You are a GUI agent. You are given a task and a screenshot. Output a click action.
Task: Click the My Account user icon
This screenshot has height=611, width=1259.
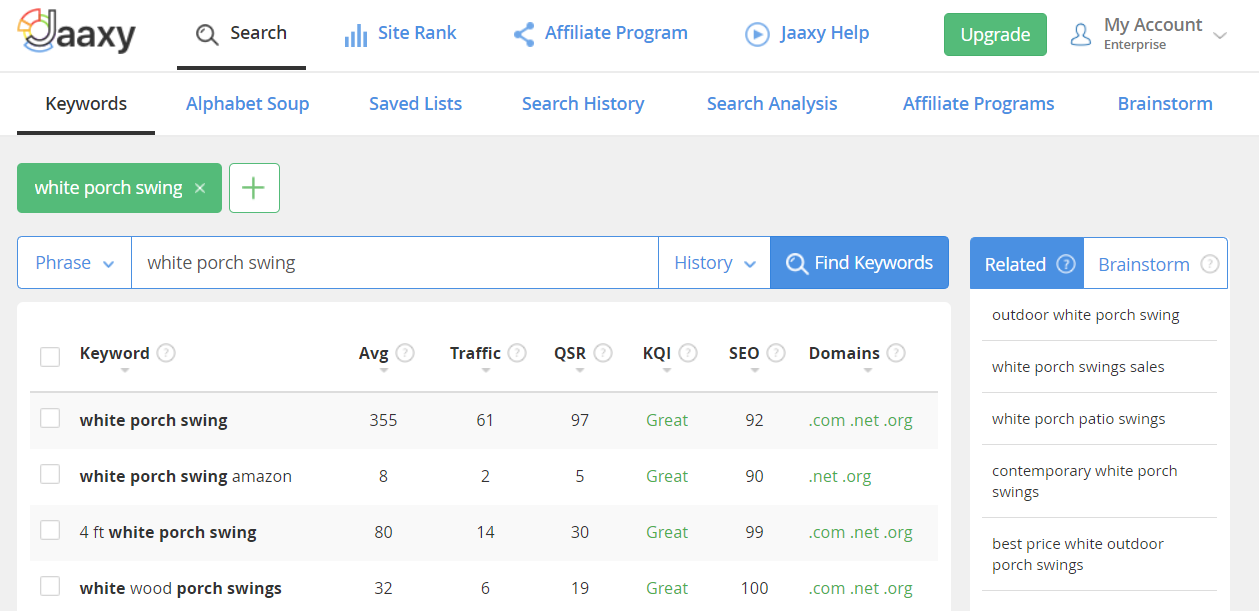(x=1081, y=35)
